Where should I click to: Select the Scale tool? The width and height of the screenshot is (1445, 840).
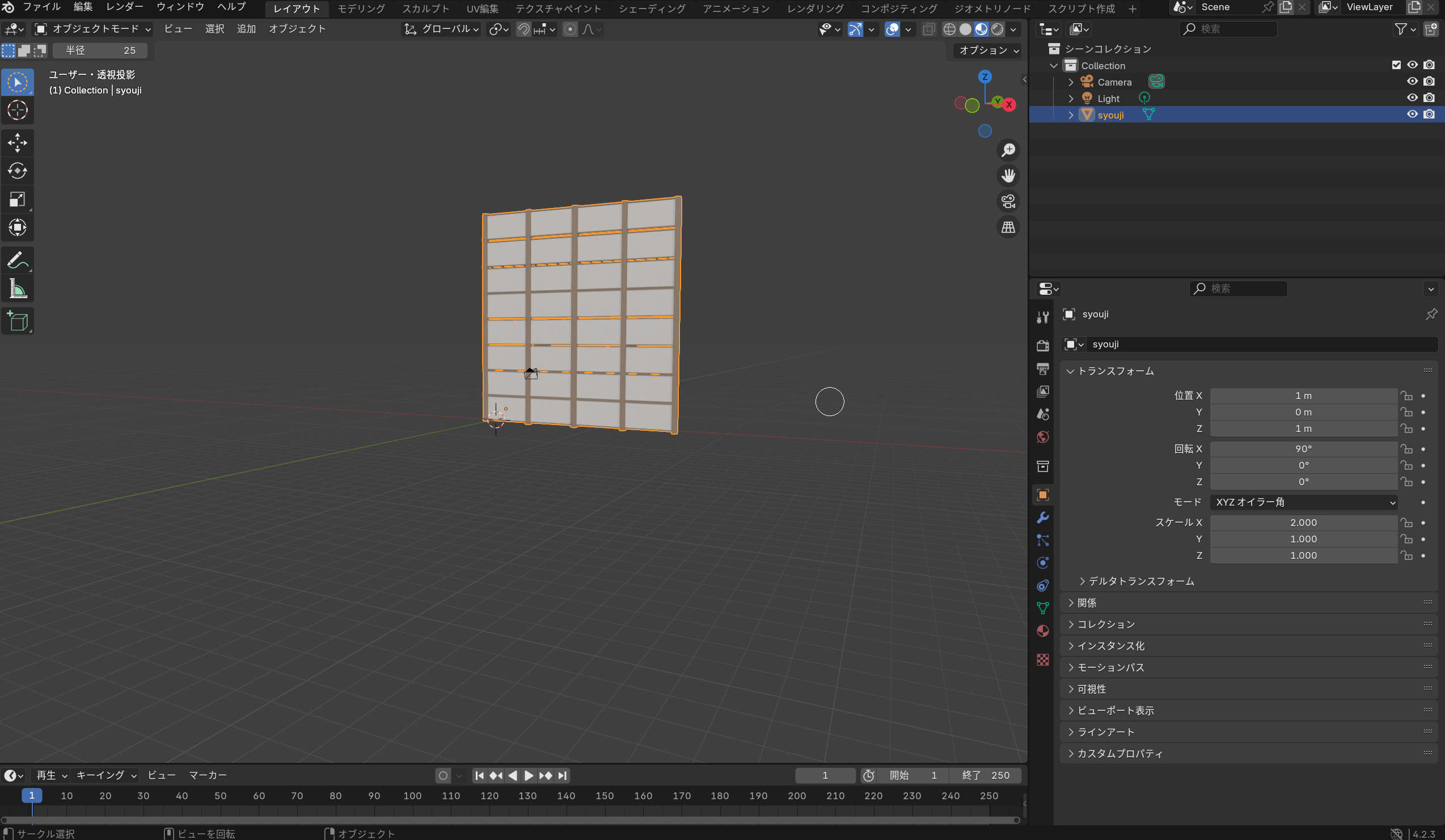pos(17,199)
